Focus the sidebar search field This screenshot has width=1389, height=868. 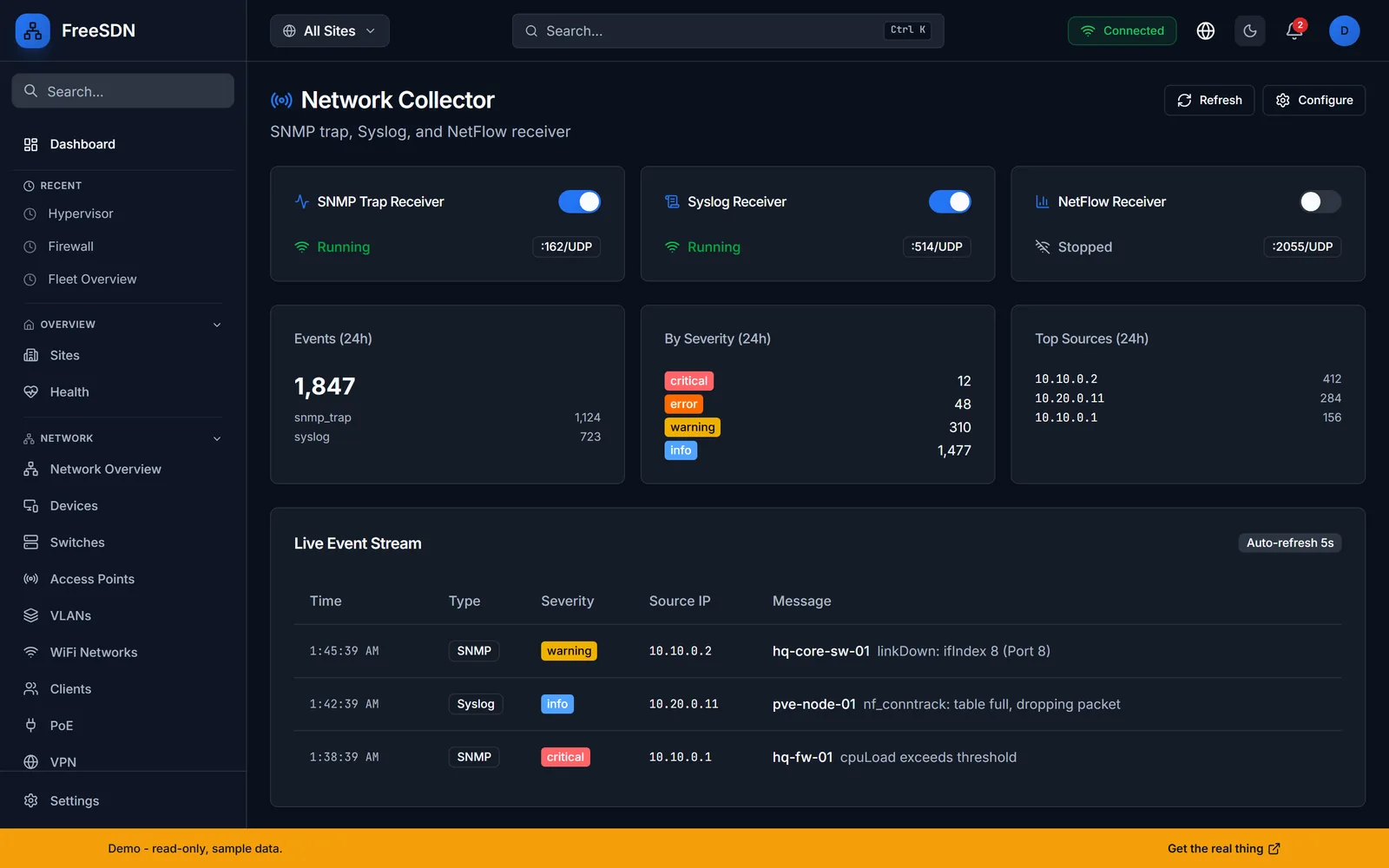tap(123, 91)
